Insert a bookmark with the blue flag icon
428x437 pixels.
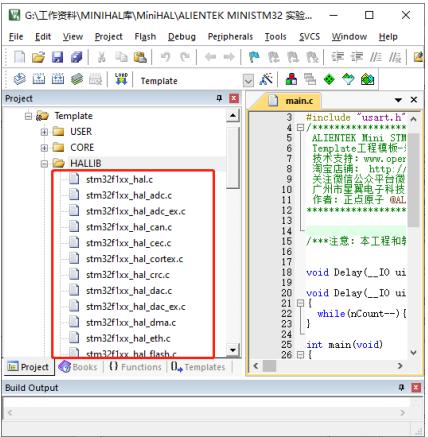click(254, 57)
